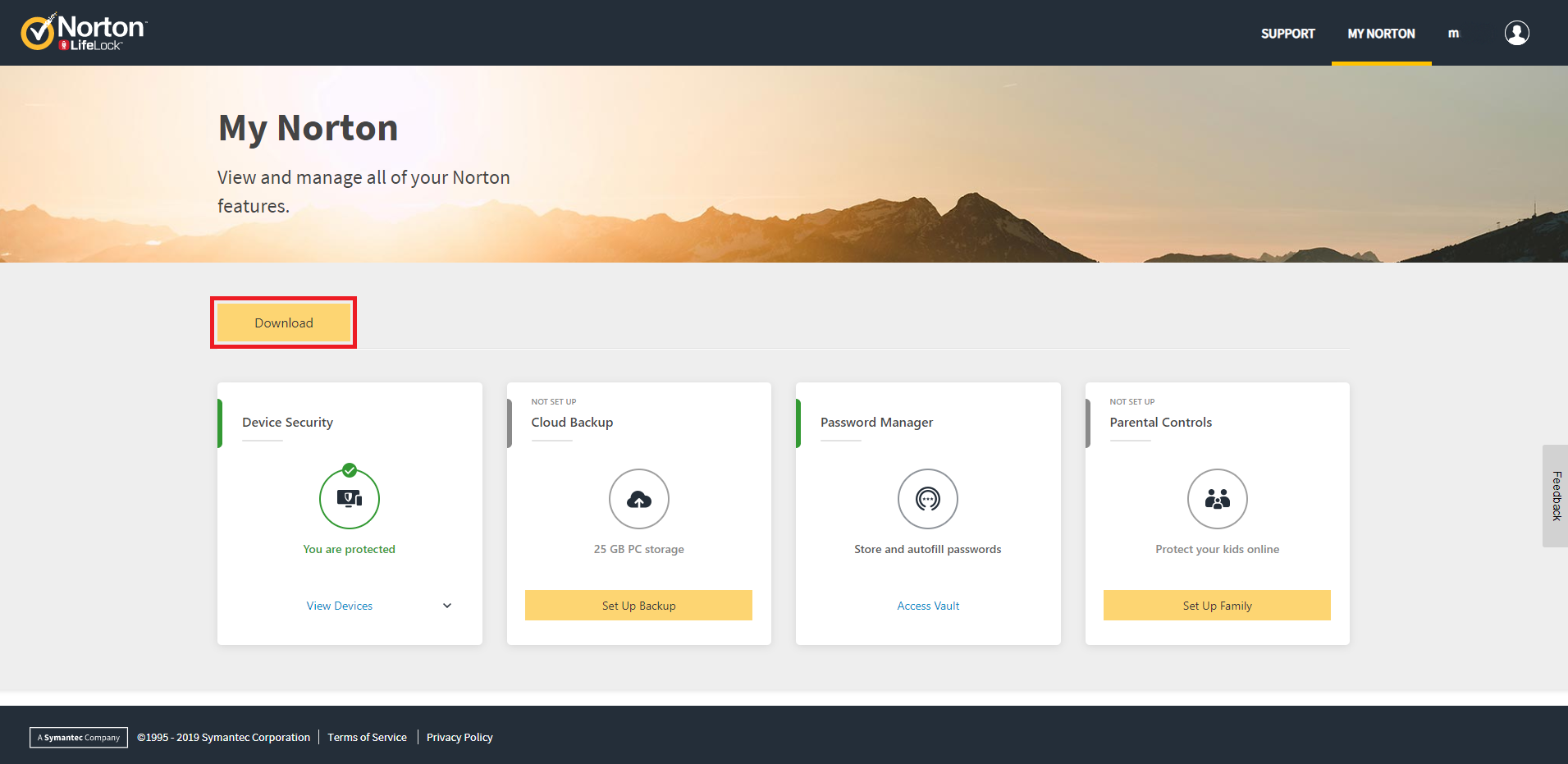The image size is (1568, 764).
Task: Click the 'My Norton' page heading
Action: (x=309, y=129)
